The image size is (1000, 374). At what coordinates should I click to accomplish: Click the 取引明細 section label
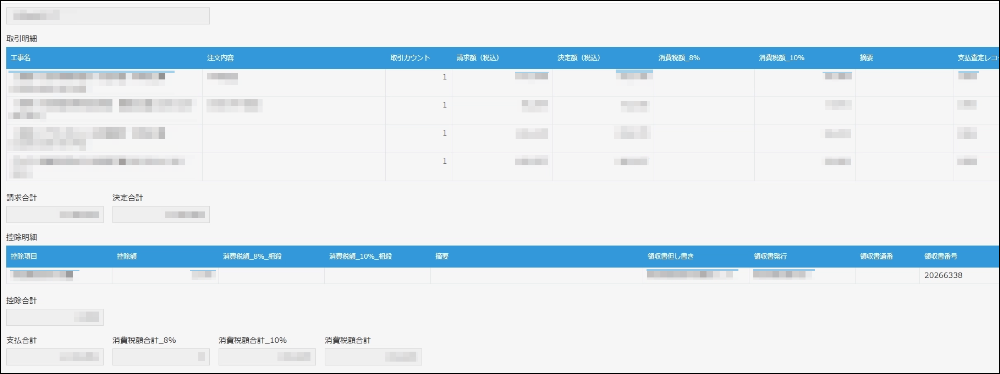click(22, 38)
